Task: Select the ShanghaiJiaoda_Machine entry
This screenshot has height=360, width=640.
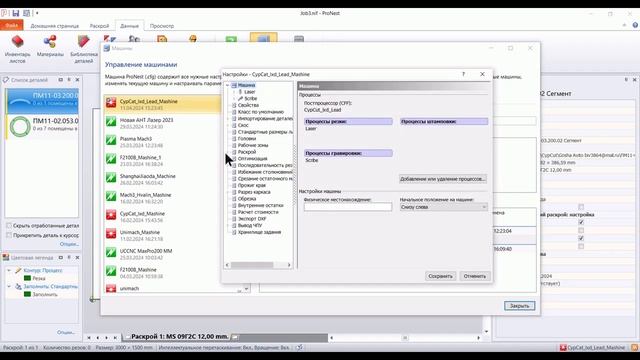Action: pyautogui.click(x=162, y=179)
